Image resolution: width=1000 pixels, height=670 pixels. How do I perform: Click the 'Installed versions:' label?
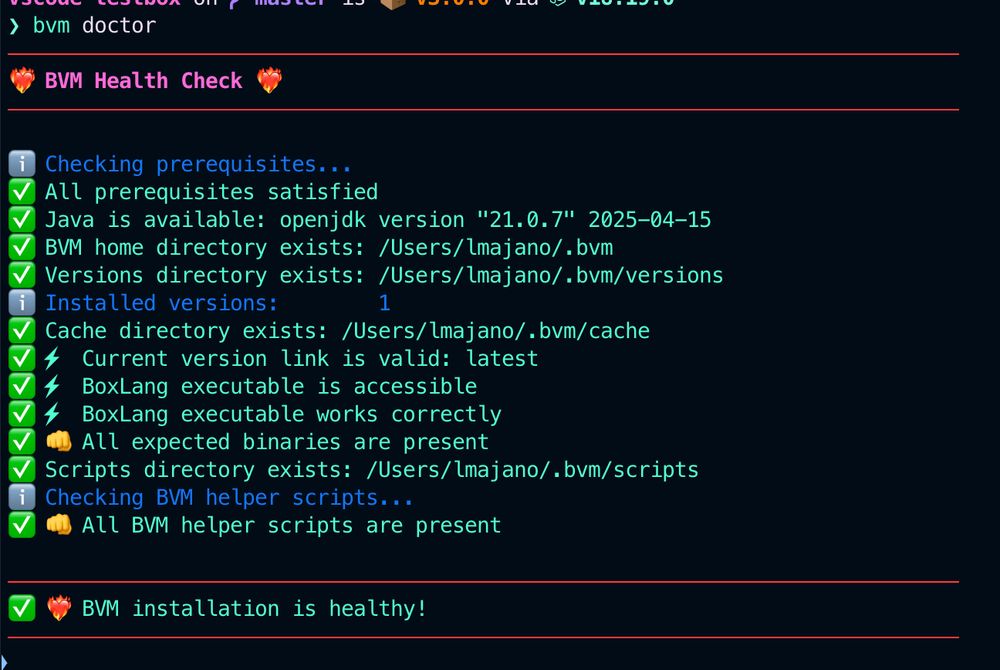click(x=161, y=303)
